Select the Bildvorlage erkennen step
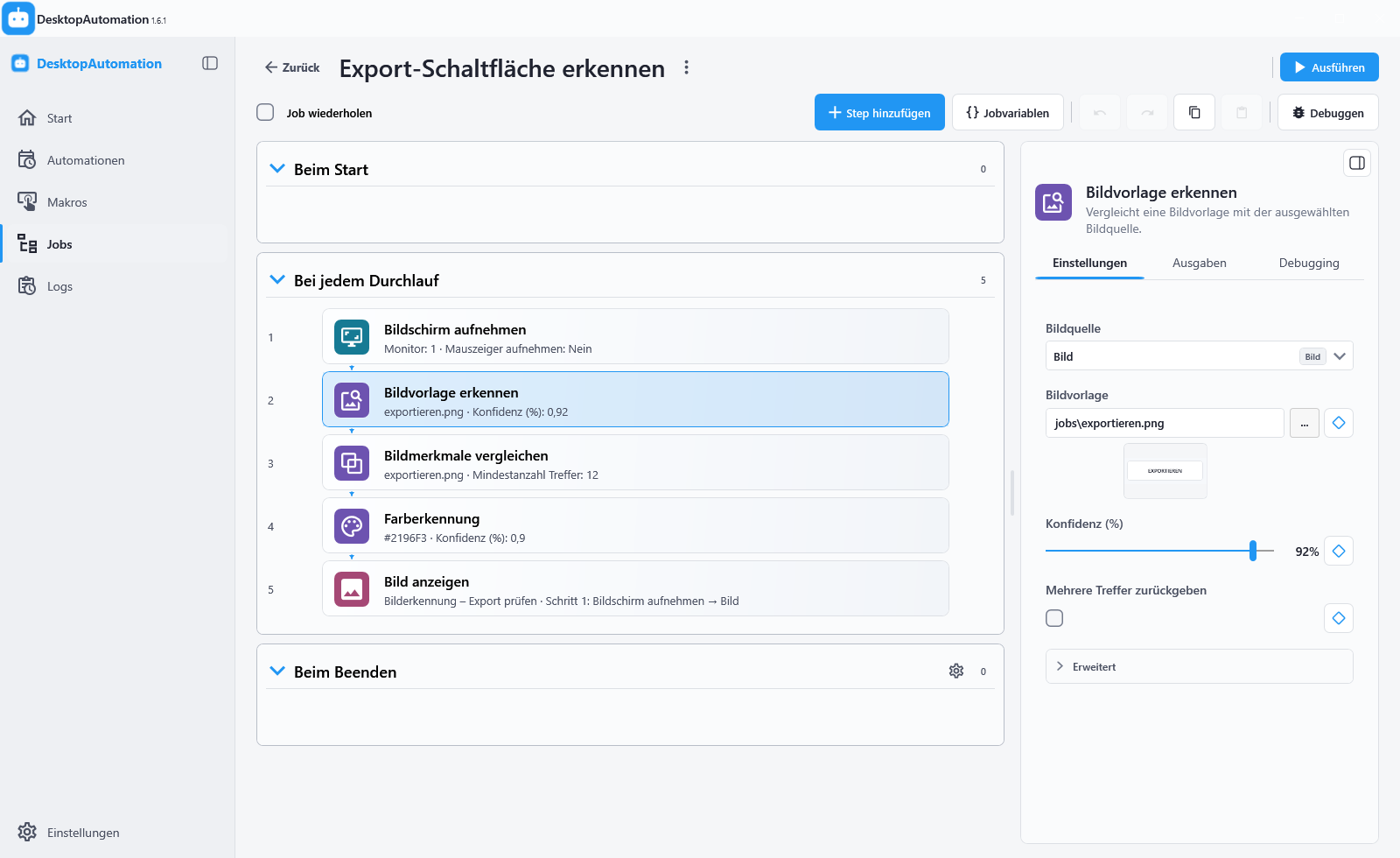This screenshot has height=858, width=1400. click(635, 399)
